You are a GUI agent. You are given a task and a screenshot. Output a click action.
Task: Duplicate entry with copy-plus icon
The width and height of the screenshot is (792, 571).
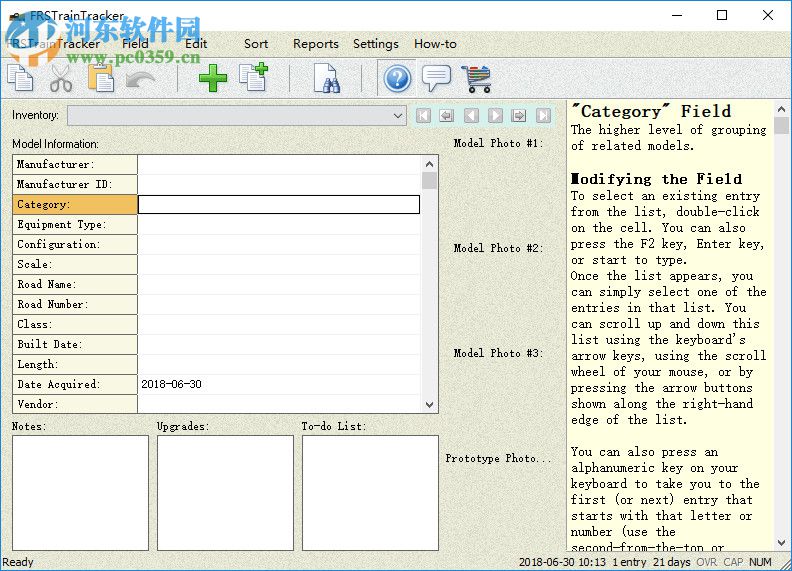(253, 77)
